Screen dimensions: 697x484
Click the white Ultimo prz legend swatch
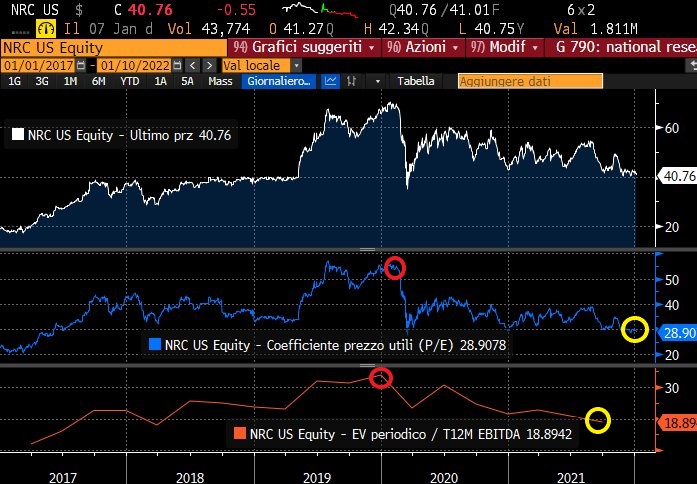pos(17,134)
